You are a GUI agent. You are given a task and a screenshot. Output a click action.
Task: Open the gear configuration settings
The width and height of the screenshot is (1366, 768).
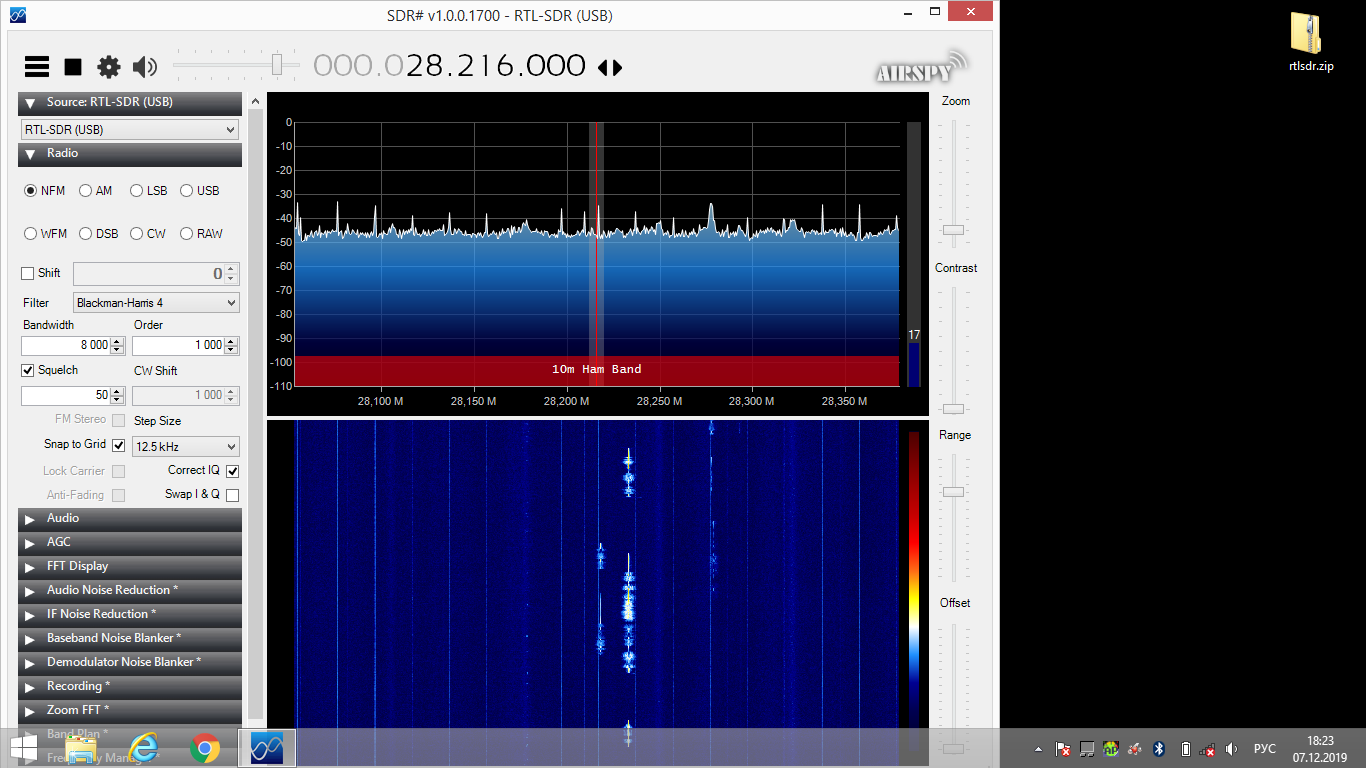tap(108, 67)
